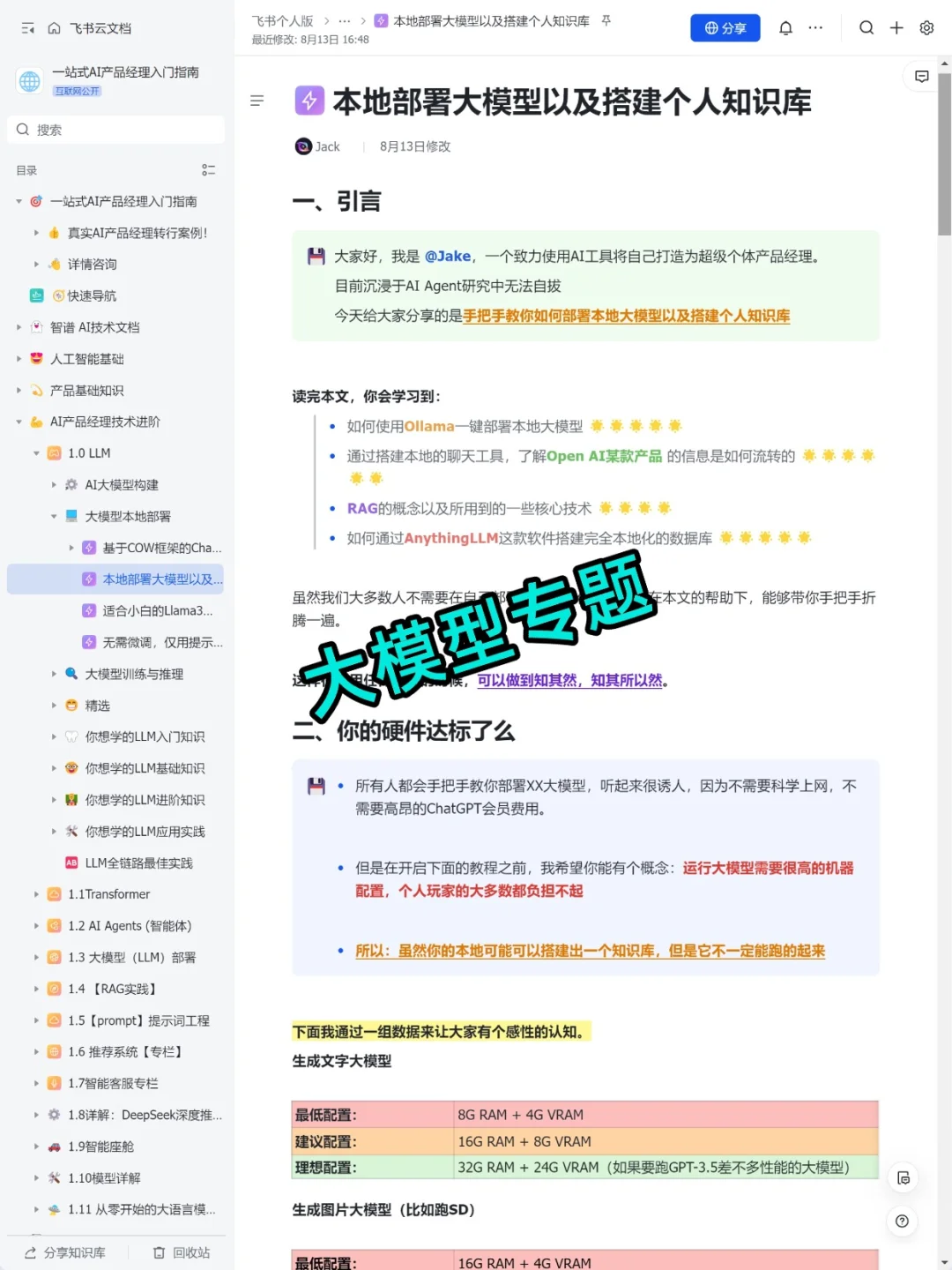Open the 飞书云文档 home icon
The image size is (952, 1270).
coord(55,28)
